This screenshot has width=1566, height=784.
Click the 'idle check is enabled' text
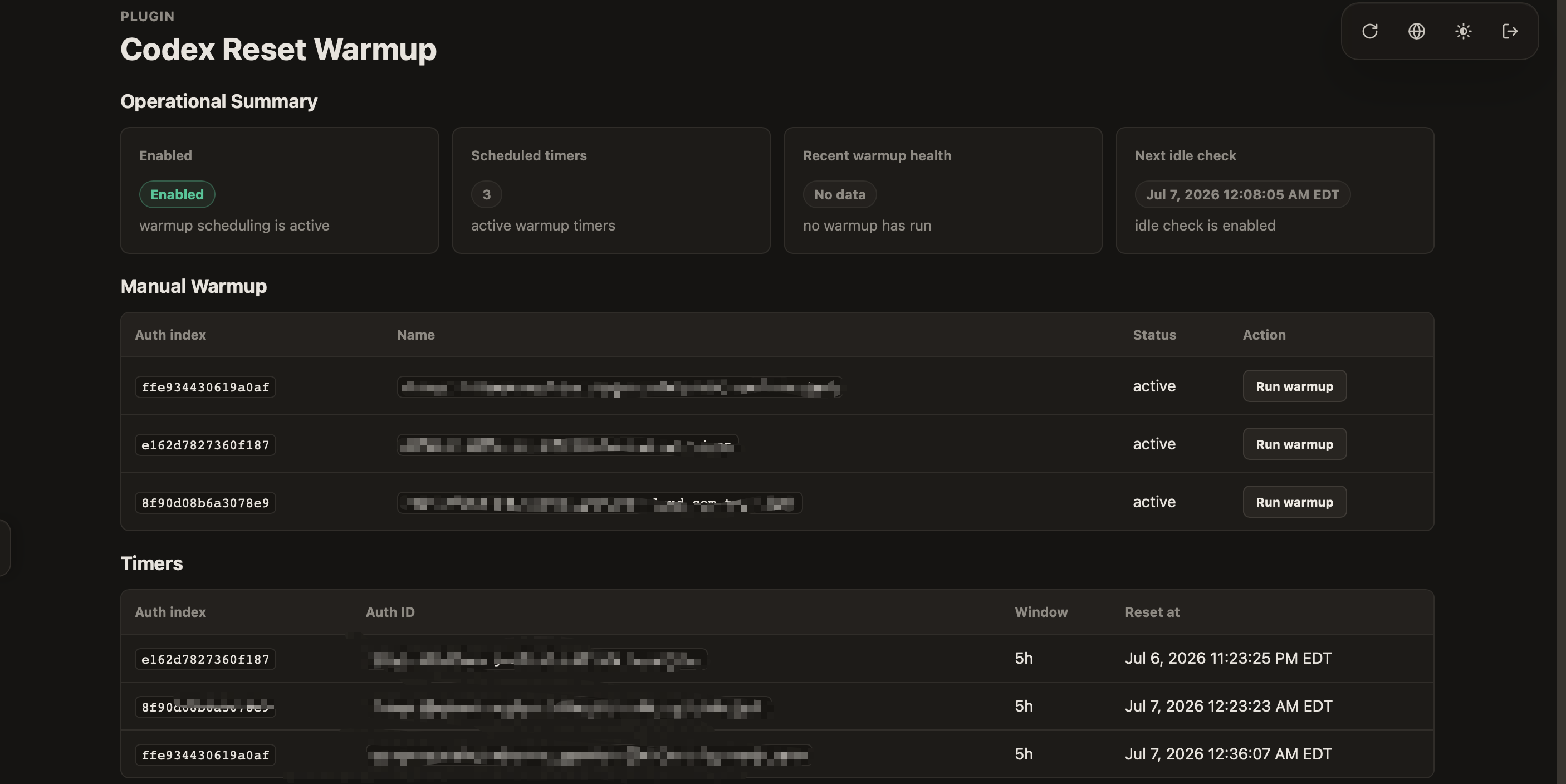click(x=1205, y=226)
